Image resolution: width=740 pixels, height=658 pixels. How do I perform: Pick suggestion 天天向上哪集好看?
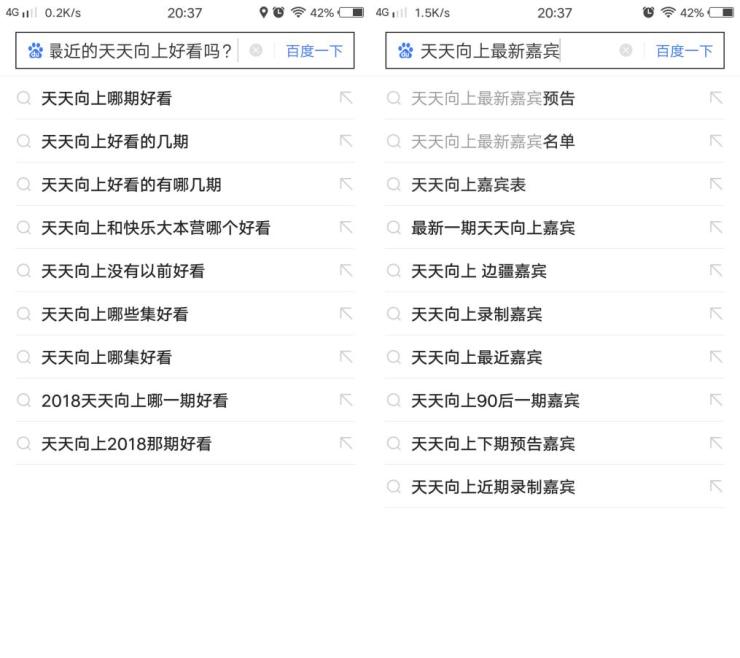coord(185,357)
